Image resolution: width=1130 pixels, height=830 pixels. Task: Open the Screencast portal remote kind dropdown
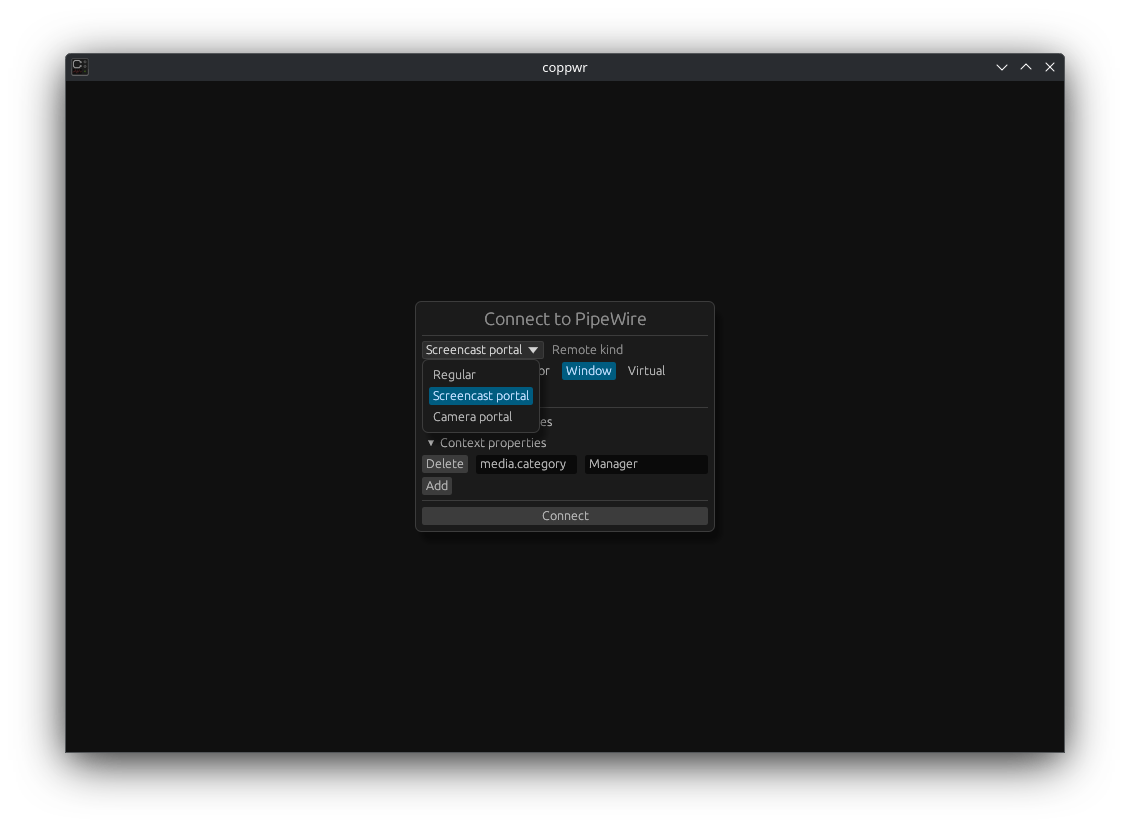point(483,350)
